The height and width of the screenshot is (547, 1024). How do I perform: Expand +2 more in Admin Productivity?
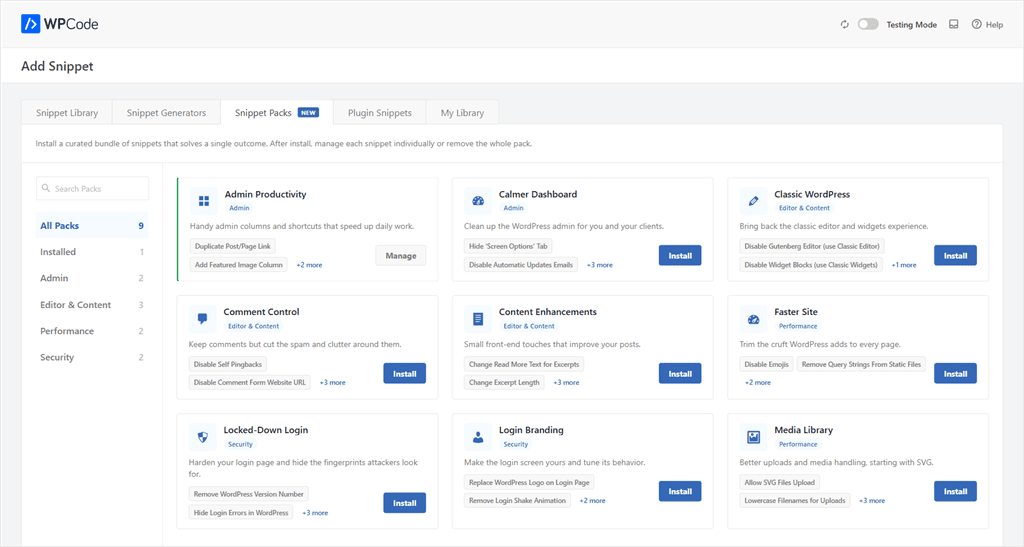coord(309,265)
